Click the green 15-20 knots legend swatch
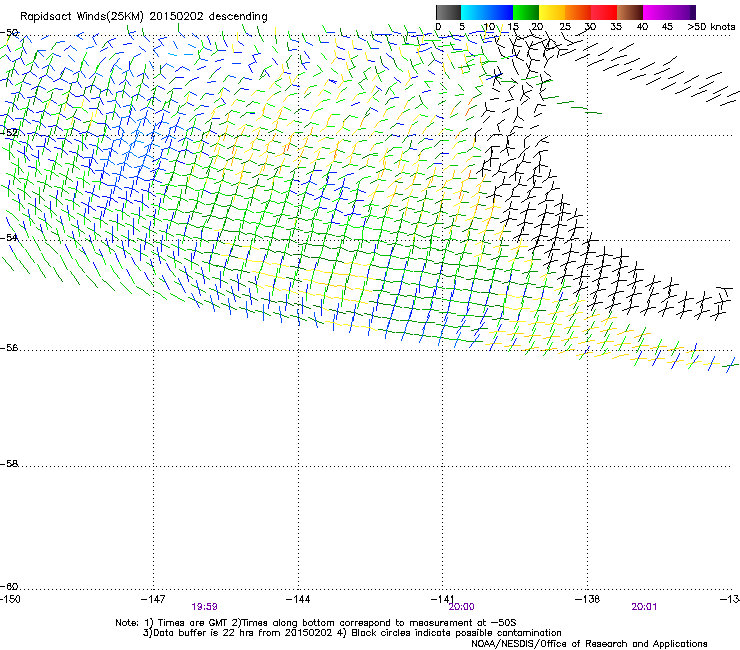The height and width of the screenshot is (650, 740). (526, 12)
